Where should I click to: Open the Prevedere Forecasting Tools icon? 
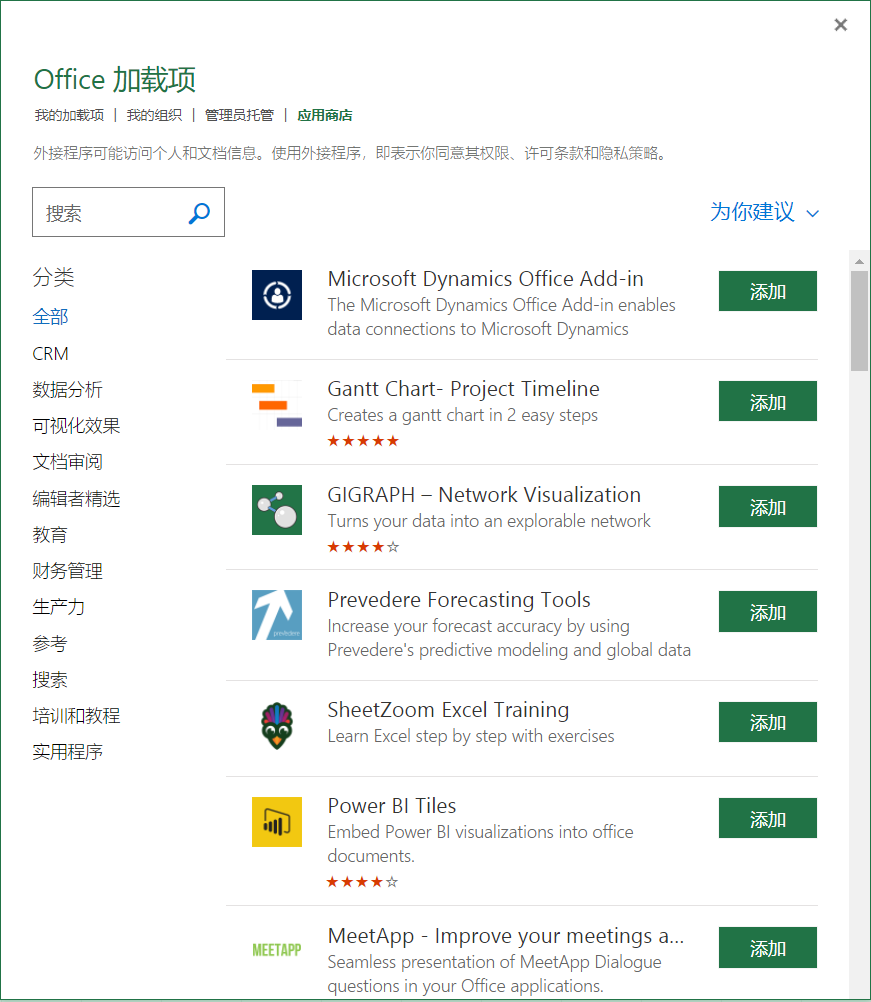point(277,616)
